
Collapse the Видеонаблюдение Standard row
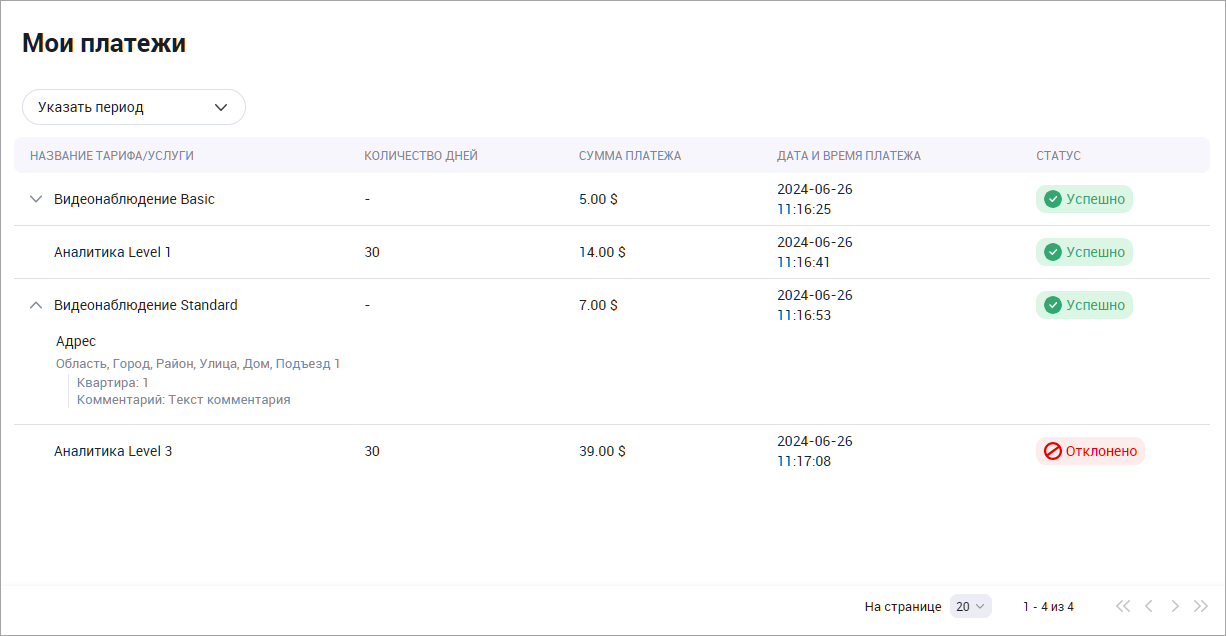[36, 305]
